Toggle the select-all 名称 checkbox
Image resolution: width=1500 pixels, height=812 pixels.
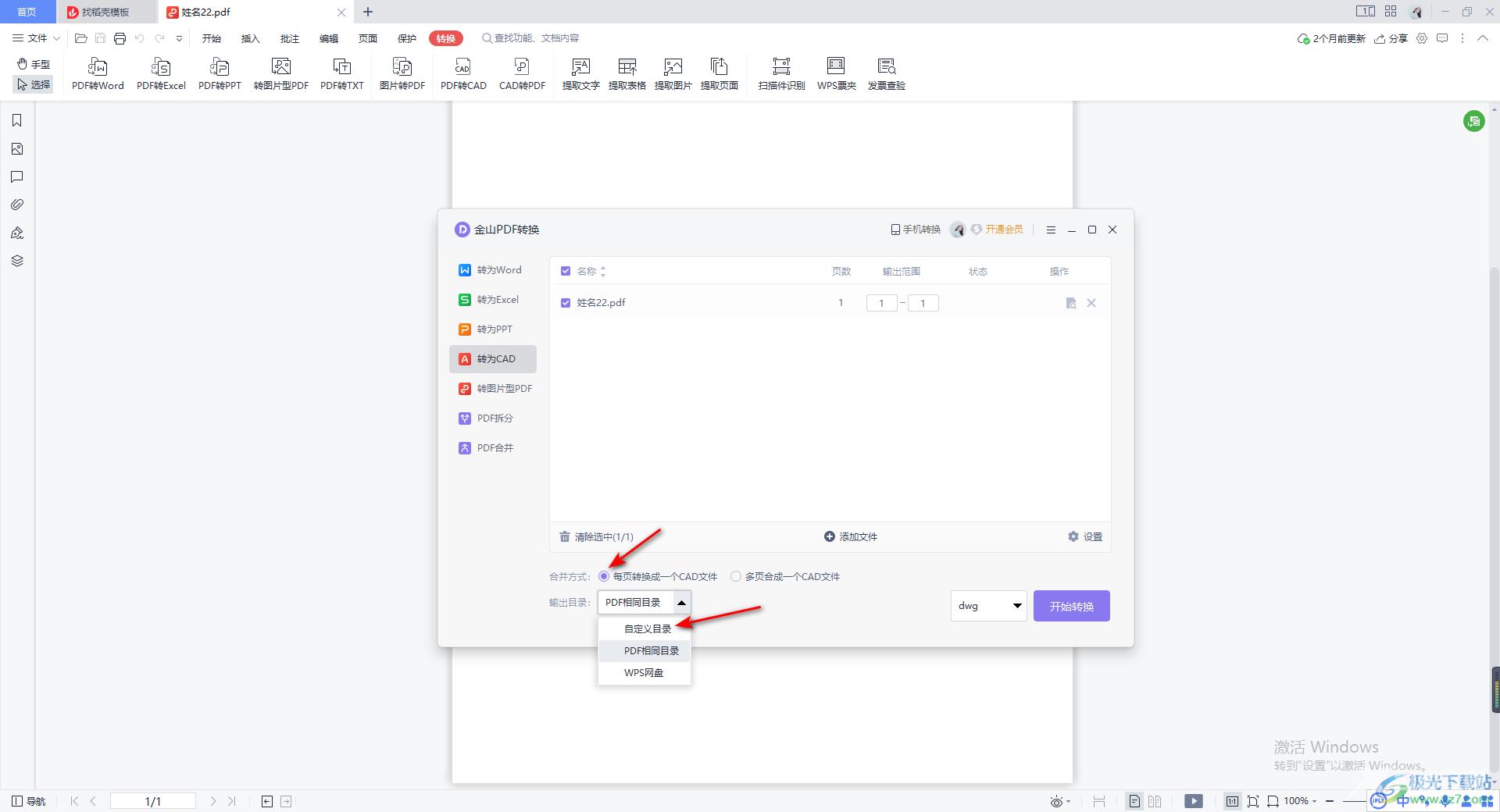coord(566,271)
